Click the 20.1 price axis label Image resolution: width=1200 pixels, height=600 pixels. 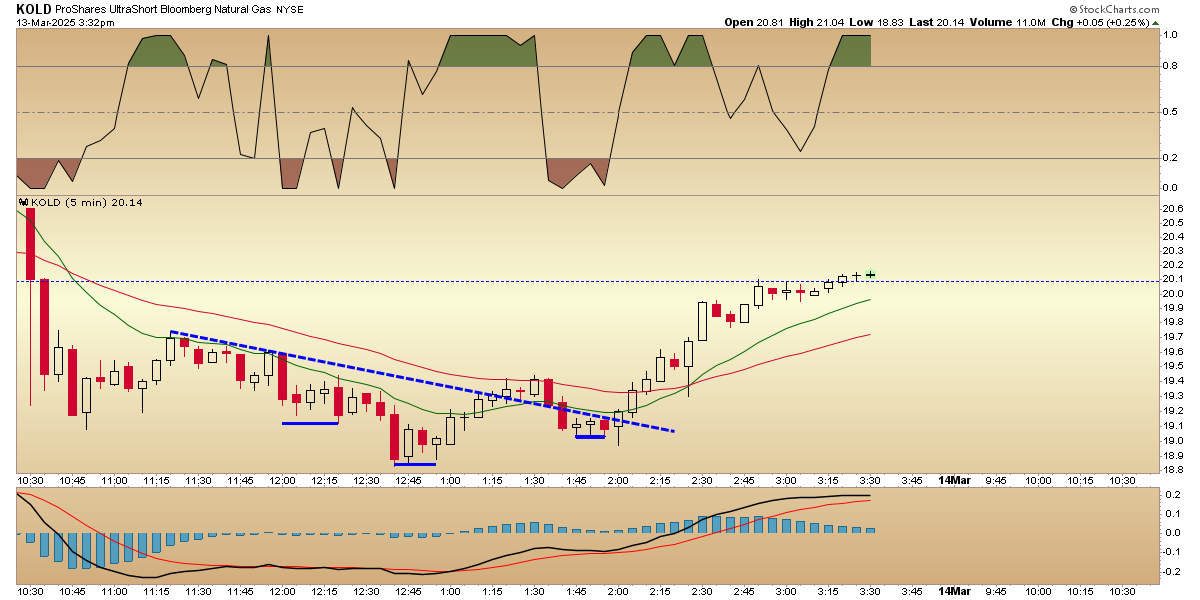pos(1175,279)
